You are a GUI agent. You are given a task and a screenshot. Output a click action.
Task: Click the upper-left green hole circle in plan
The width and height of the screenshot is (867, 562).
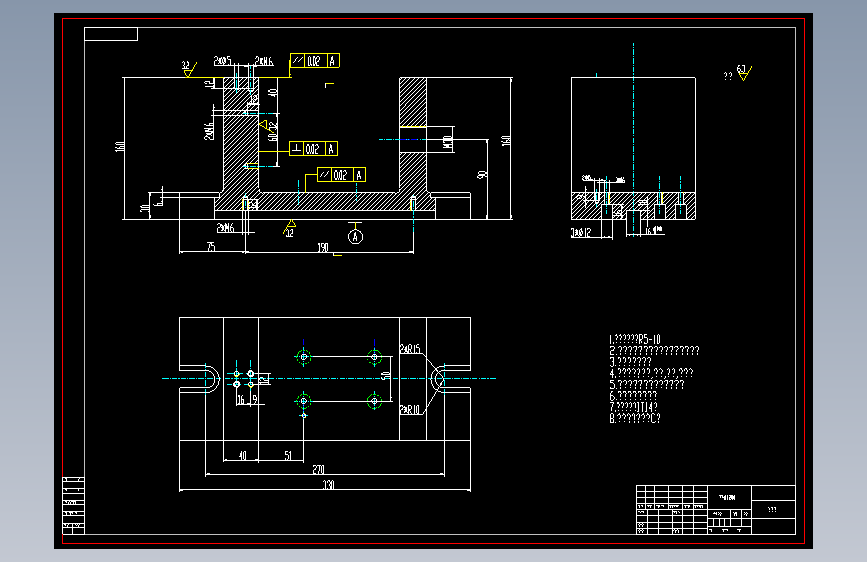pos(304,357)
